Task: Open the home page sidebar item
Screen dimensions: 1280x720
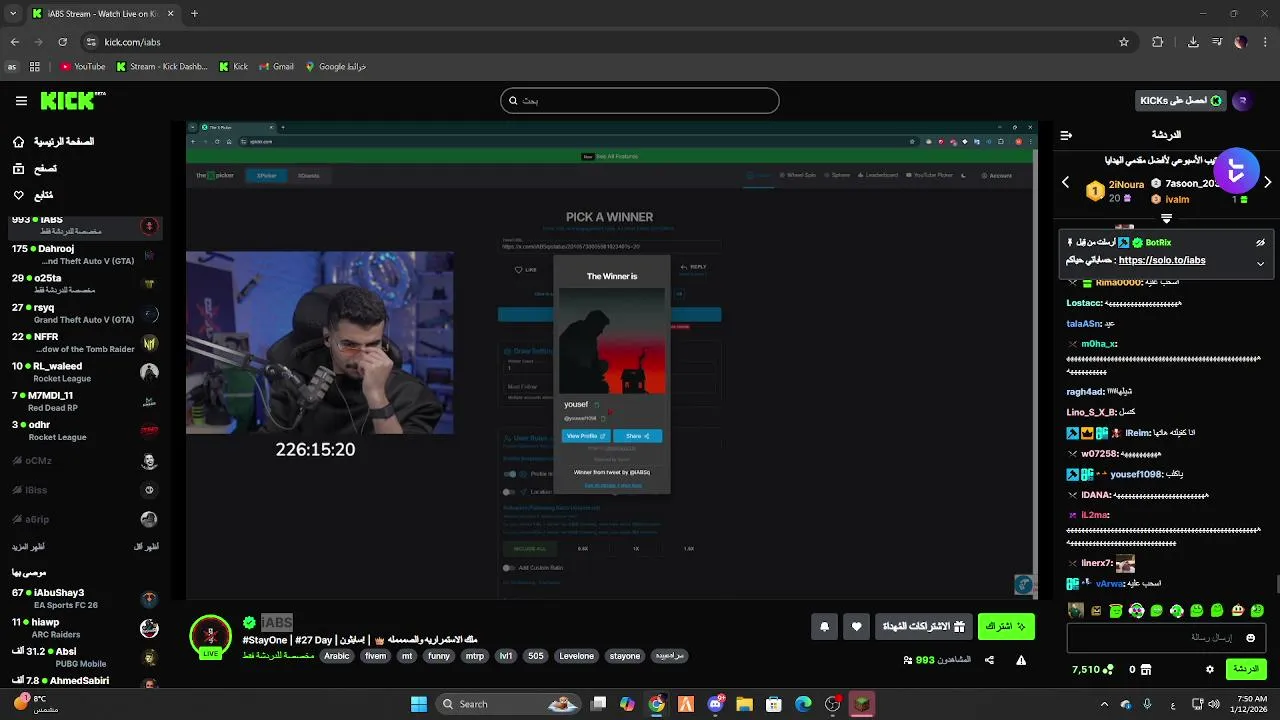Action: click(x=53, y=142)
